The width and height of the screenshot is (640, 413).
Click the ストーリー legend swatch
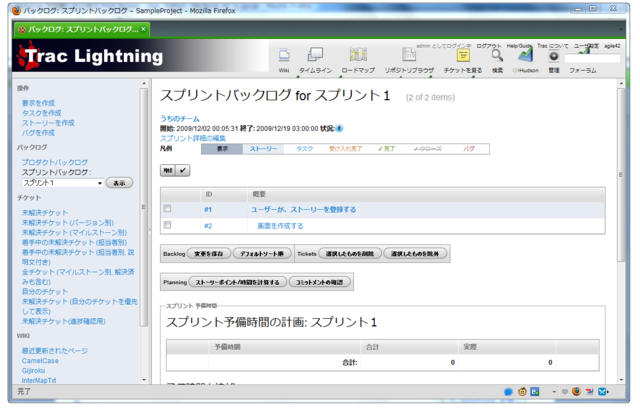click(263, 149)
